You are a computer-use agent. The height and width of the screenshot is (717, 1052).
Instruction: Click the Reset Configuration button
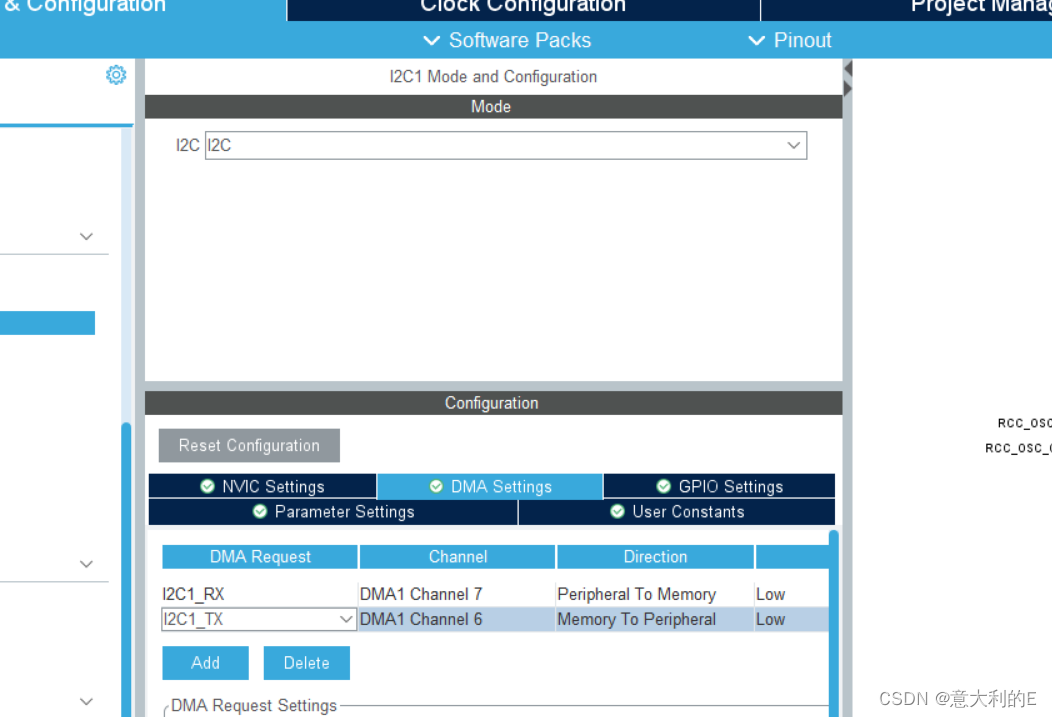(248, 445)
